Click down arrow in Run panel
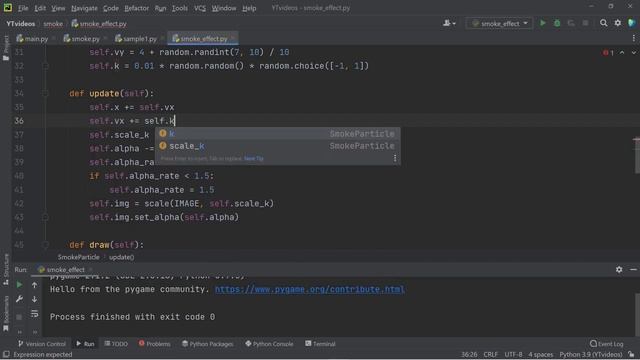Screen dimensions: 640x360 (34, 299)
